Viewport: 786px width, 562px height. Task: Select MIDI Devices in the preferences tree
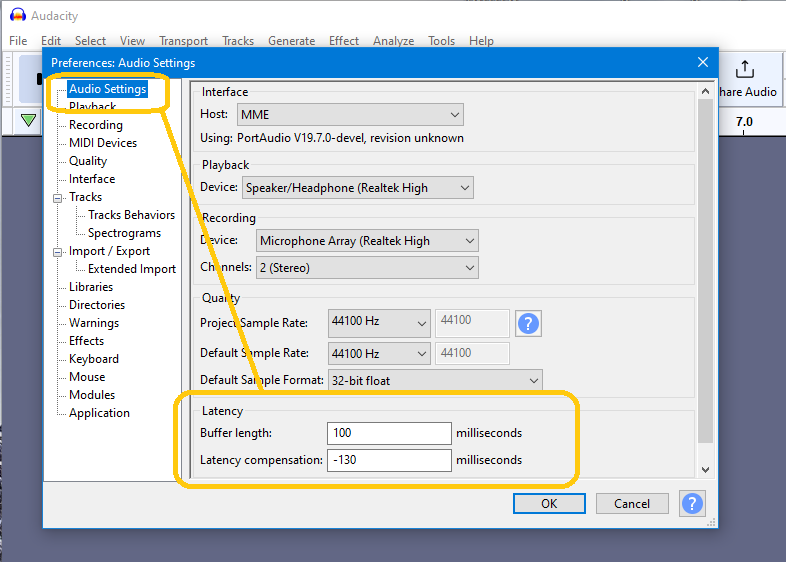pos(103,143)
